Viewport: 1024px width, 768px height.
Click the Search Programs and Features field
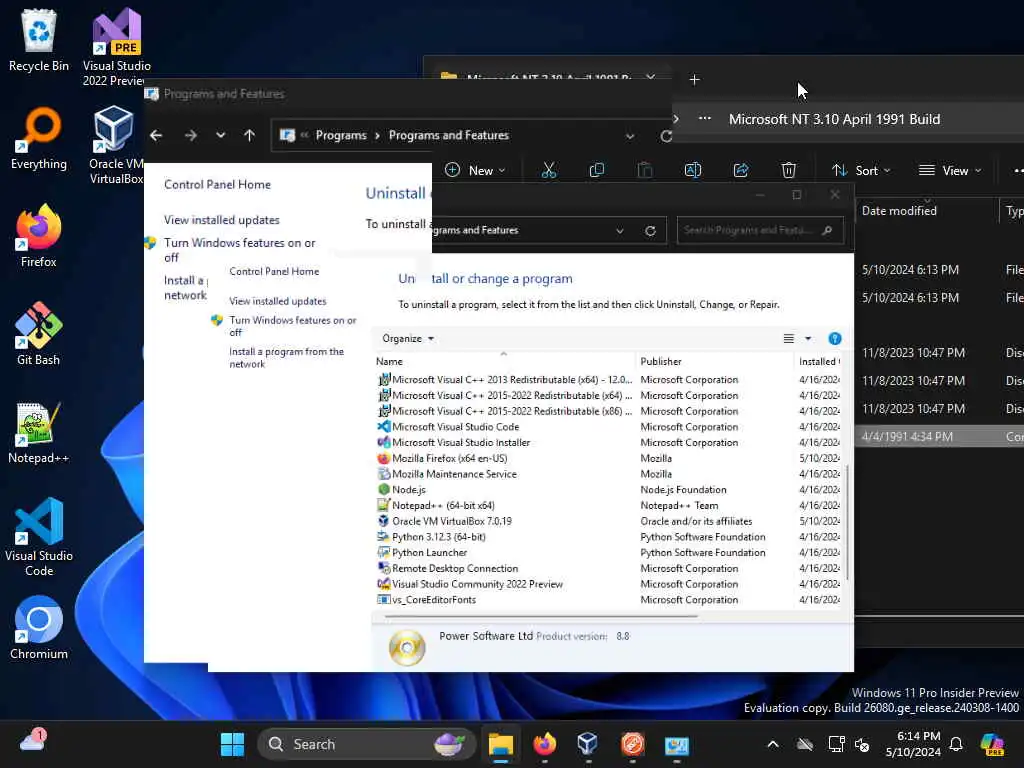coord(760,231)
